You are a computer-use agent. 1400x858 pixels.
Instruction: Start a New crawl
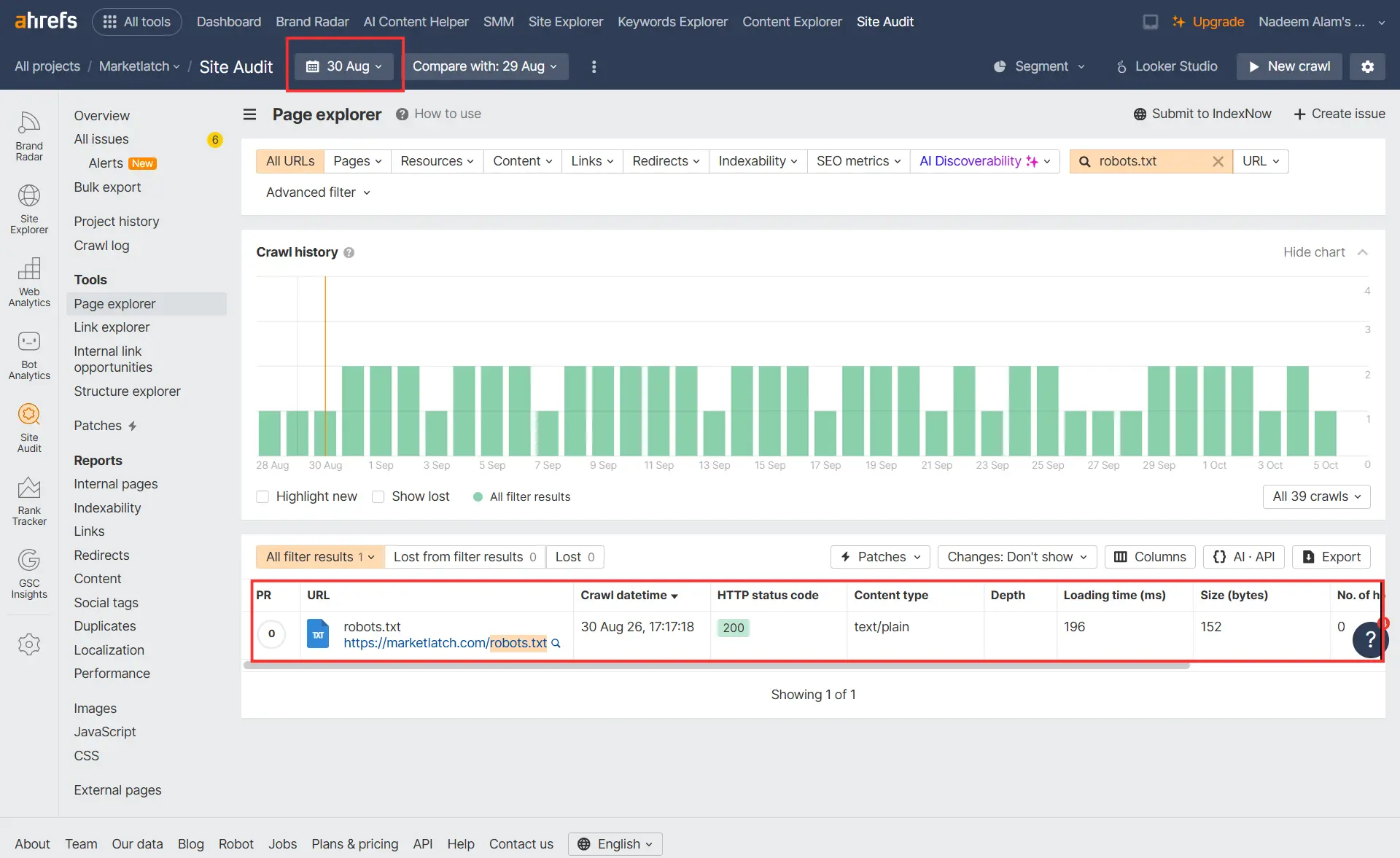pyautogui.click(x=1289, y=66)
